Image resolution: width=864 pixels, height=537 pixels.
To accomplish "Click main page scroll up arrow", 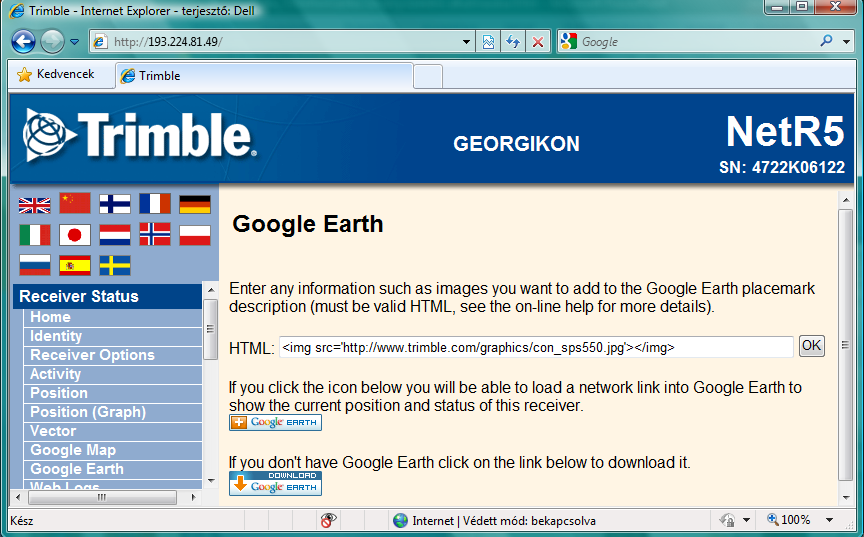I will pos(846,200).
